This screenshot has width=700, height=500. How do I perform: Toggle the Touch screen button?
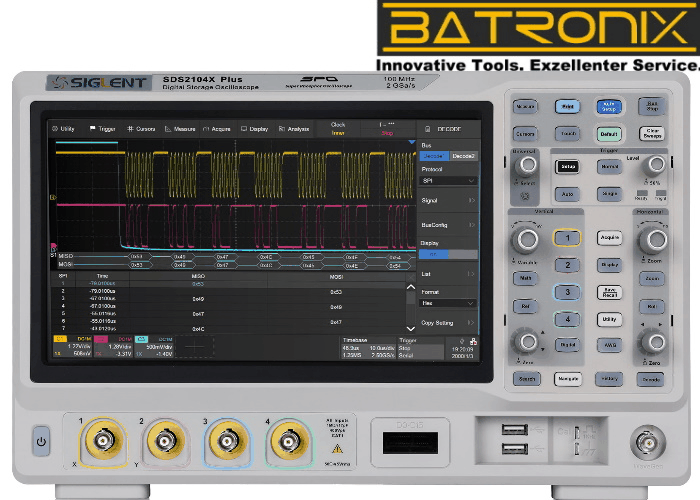click(567, 133)
